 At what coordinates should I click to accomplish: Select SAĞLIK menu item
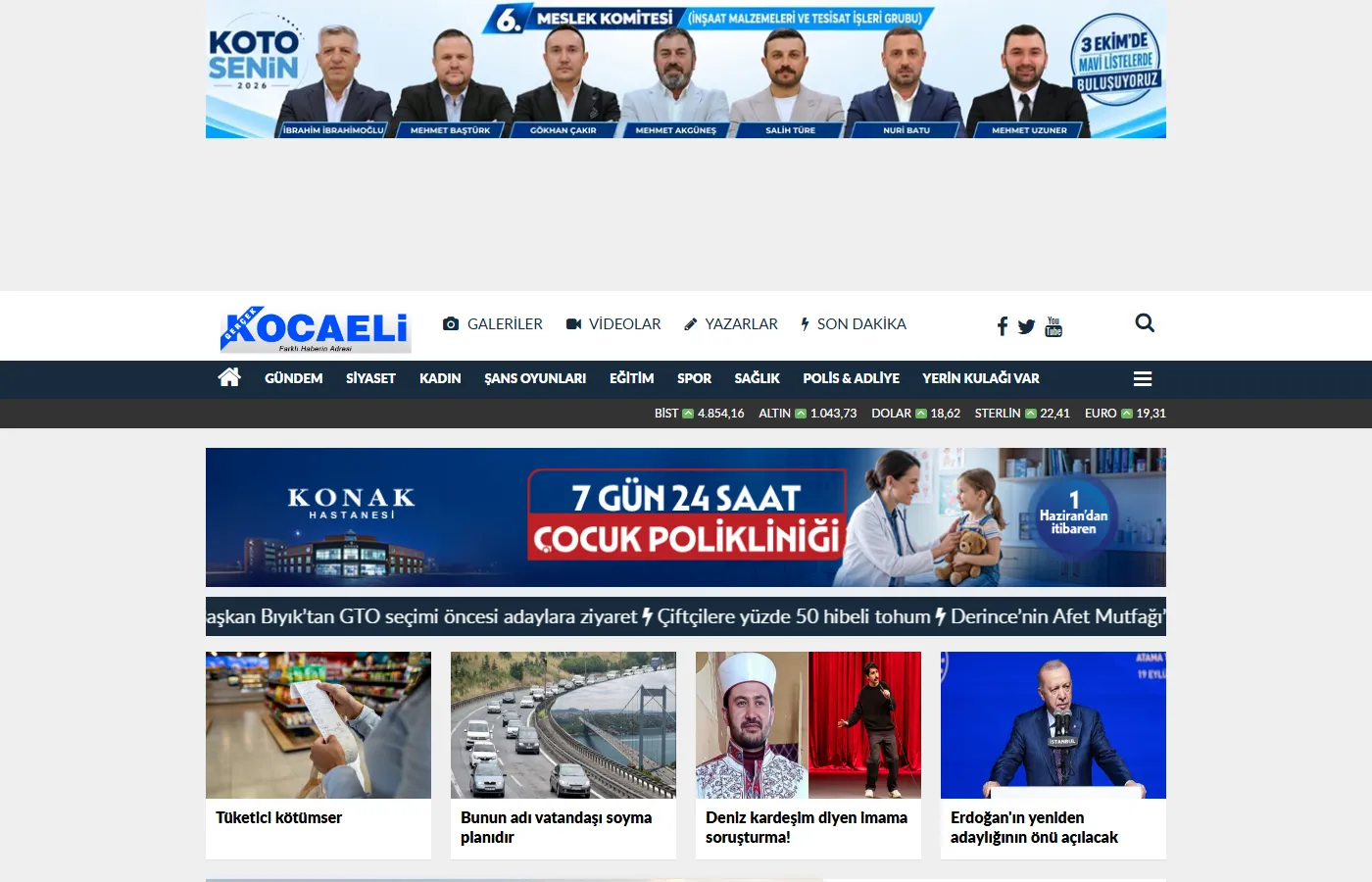758,378
